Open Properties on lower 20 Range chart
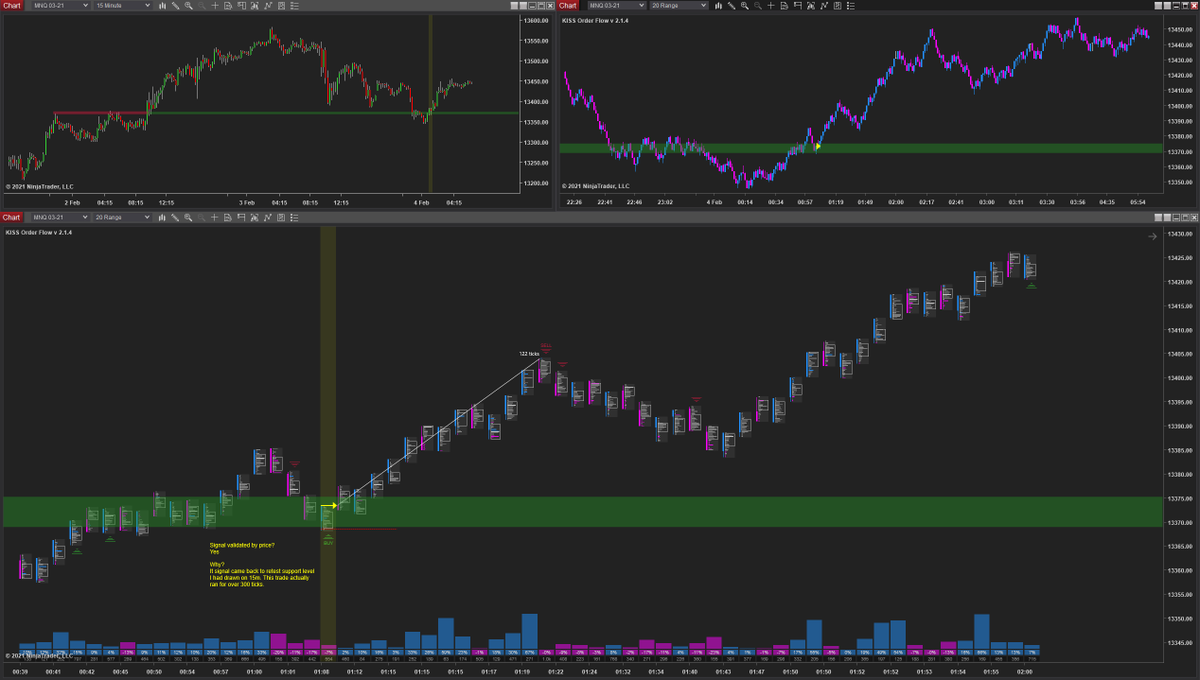The width and height of the screenshot is (1200, 680). pyautogui.click(x=294, y=217)
